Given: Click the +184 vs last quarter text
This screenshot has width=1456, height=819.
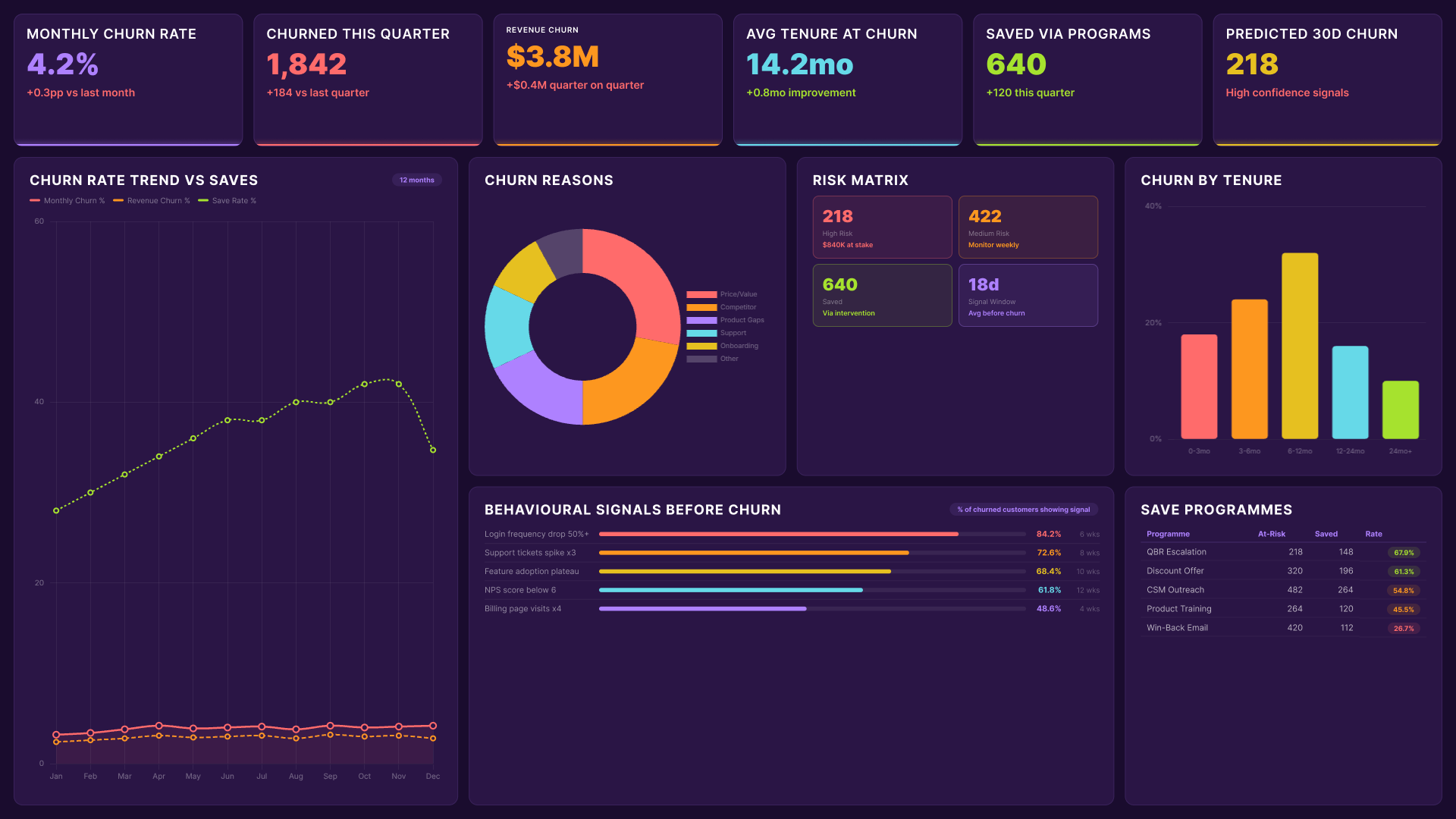Looking at the screenshot, I should tap(318, 93).
